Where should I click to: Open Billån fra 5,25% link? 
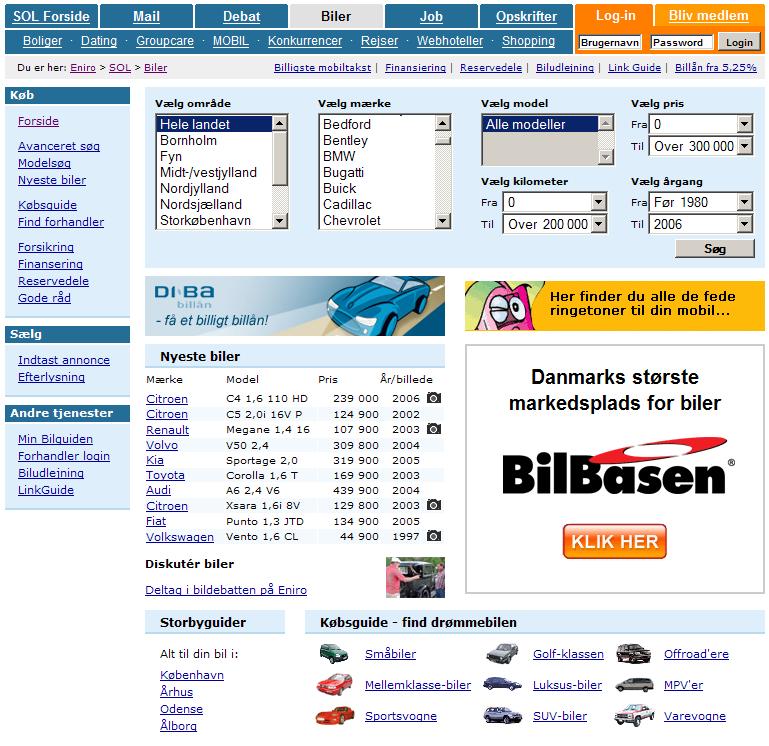click(x=716, y=68)
